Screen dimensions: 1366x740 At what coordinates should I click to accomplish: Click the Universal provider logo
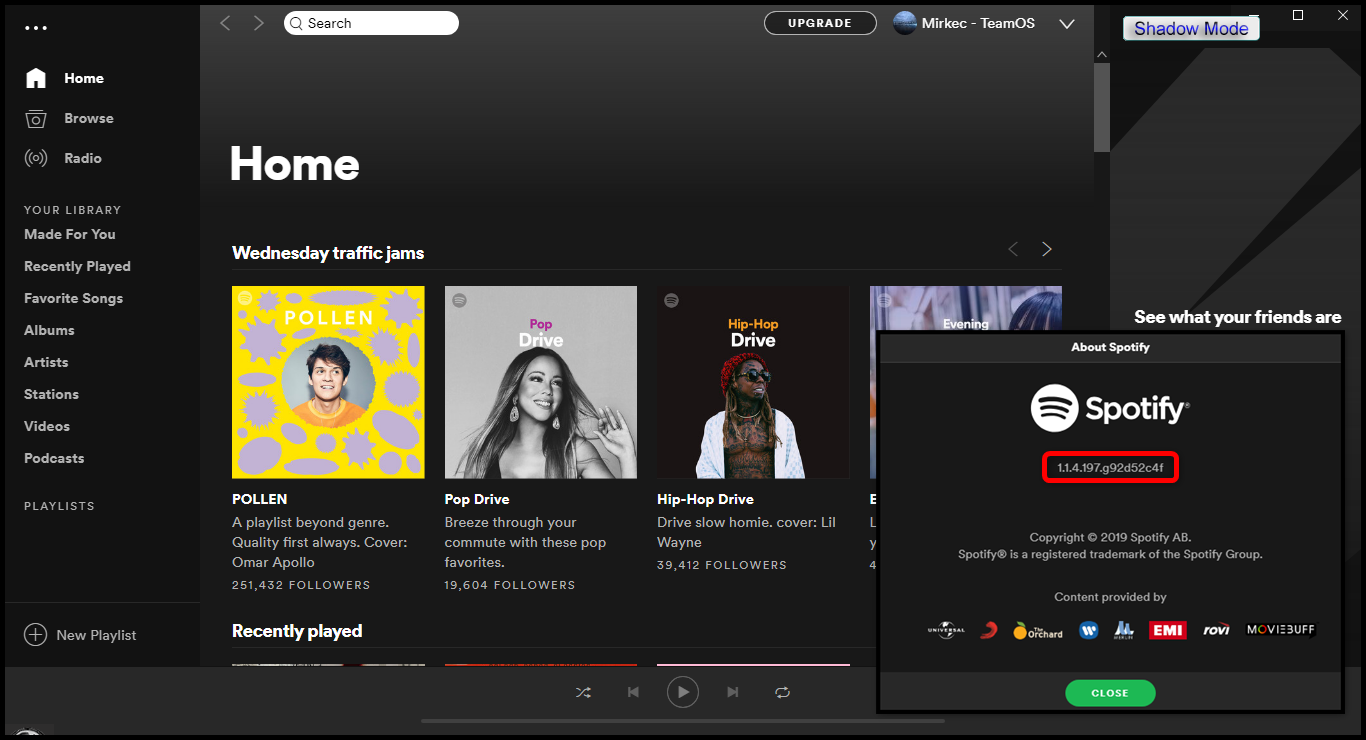click(x=945, y=630)
